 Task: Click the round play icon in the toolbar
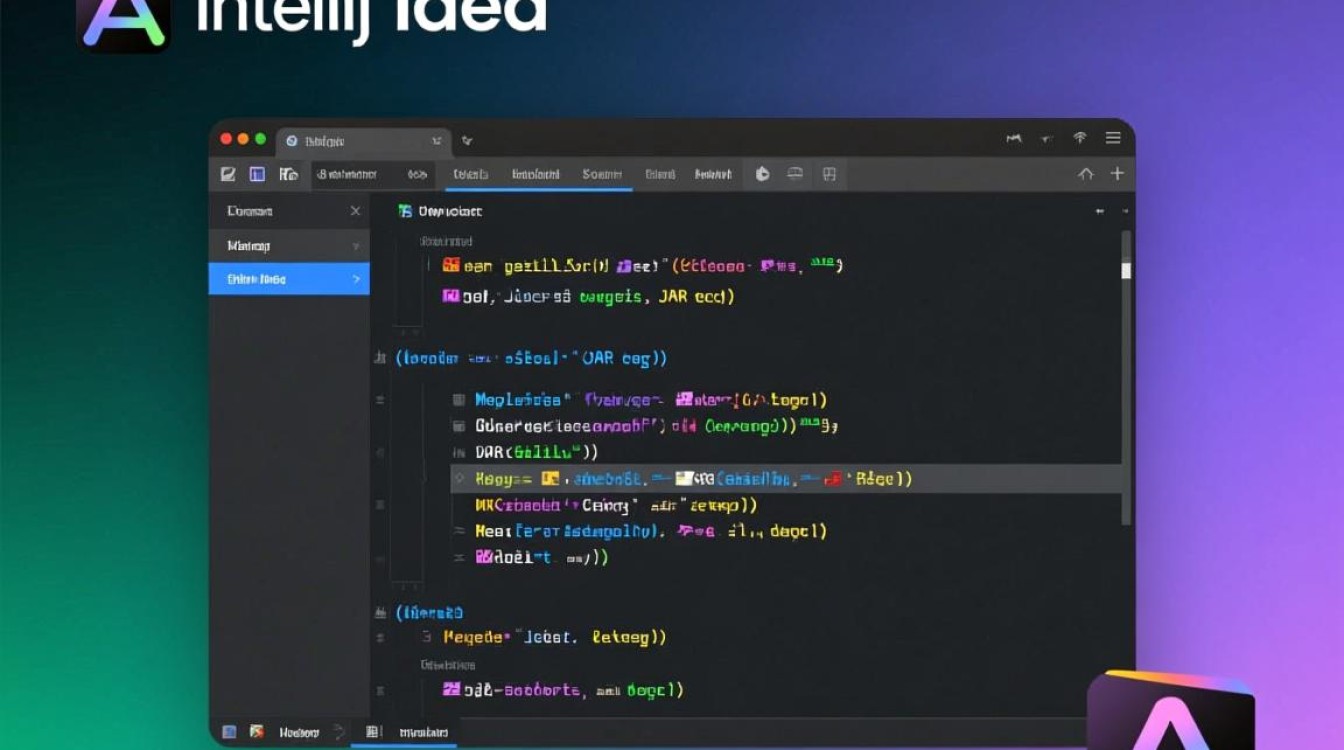tap(762, 174)
